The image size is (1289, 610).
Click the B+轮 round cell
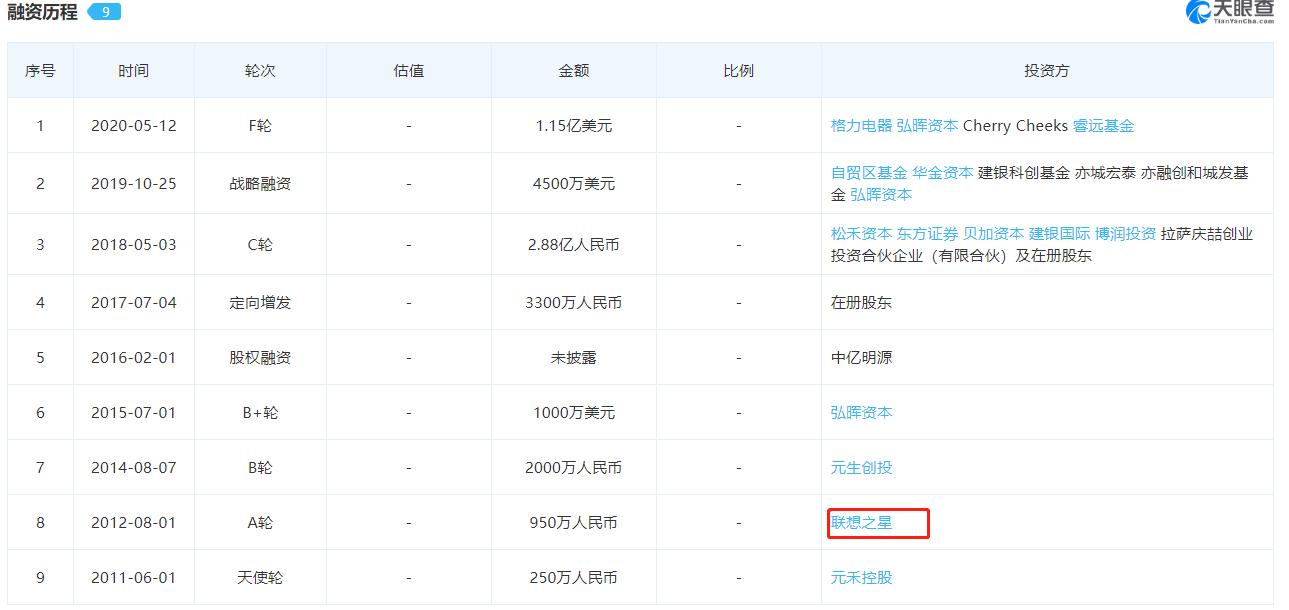click(x=260, y=412)
